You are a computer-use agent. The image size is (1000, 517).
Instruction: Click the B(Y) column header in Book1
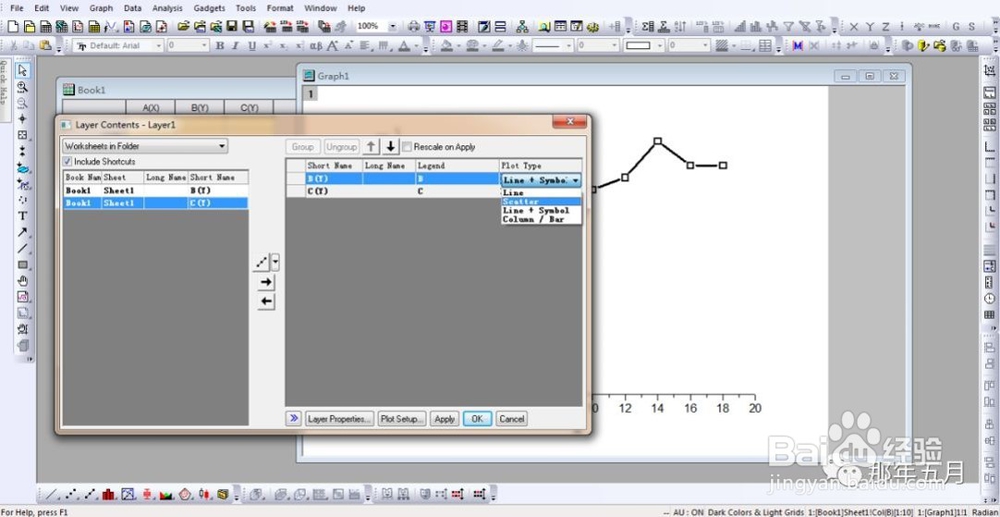[200, 108]
